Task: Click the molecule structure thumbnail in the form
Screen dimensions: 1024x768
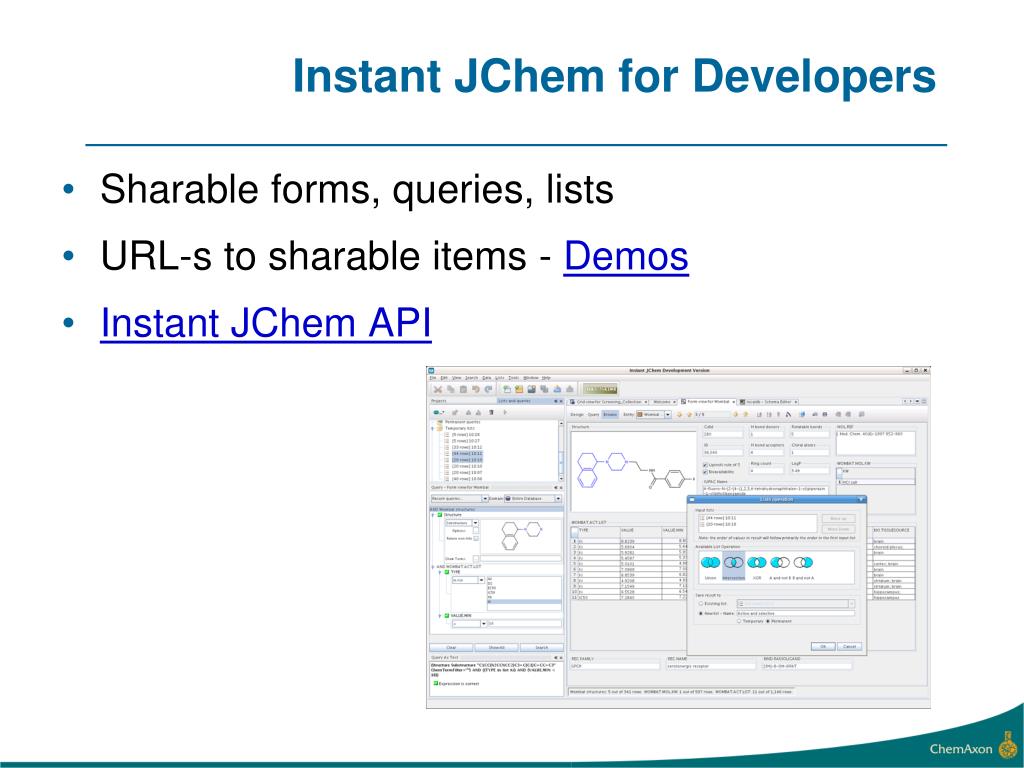Action: [633, 470]
